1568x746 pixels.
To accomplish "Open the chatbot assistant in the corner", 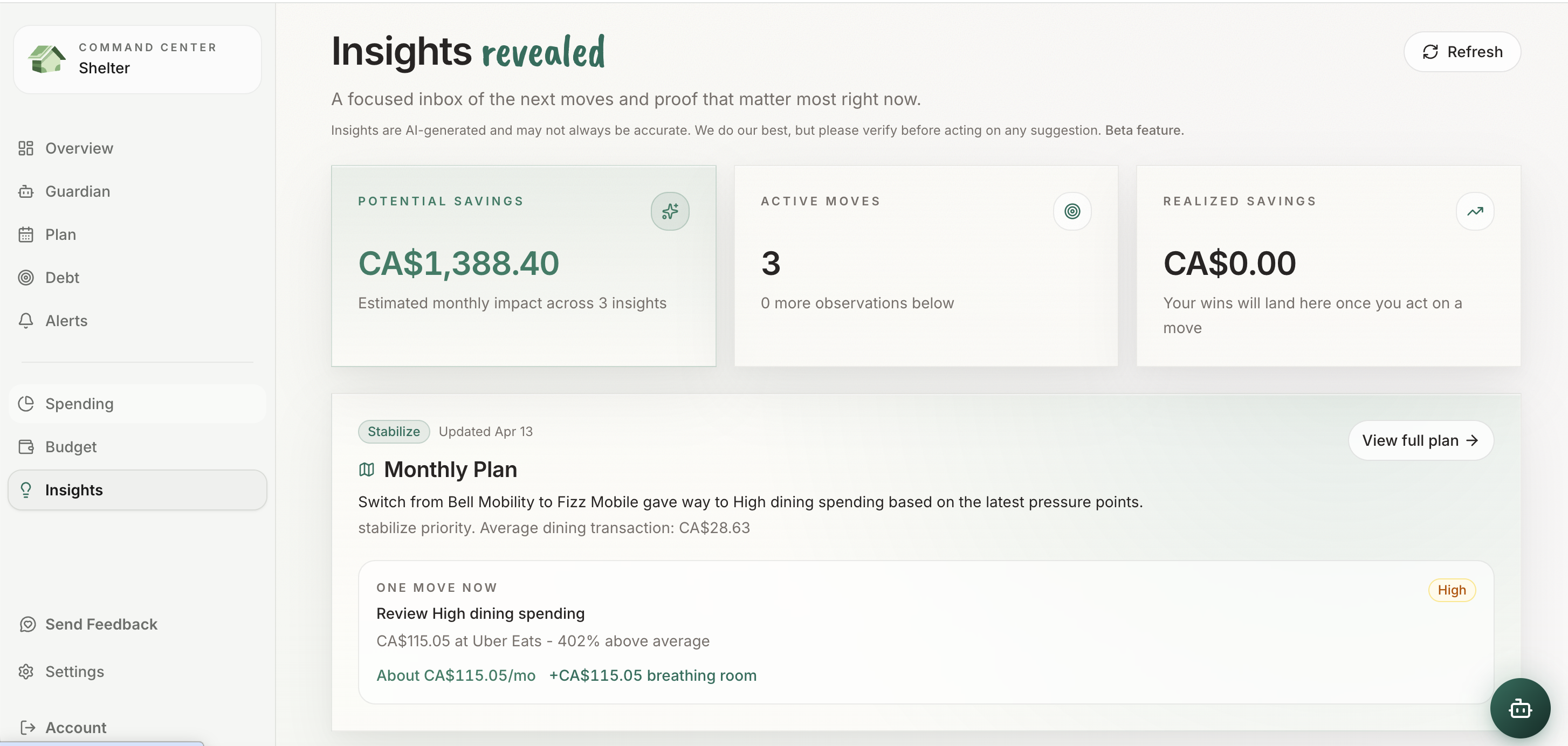I will click(x=1521, y=708).
